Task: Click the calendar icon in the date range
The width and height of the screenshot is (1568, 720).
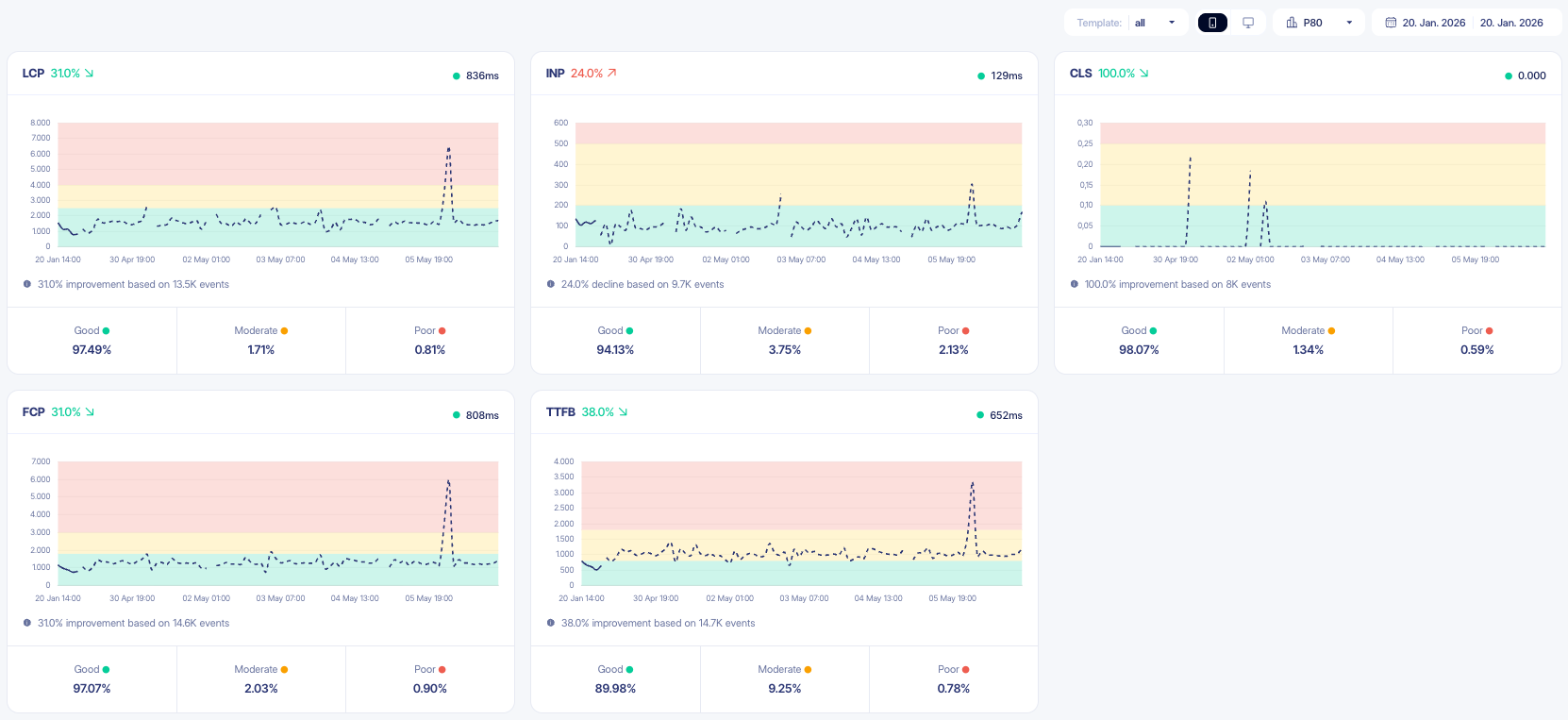Action: [1391, 23]
